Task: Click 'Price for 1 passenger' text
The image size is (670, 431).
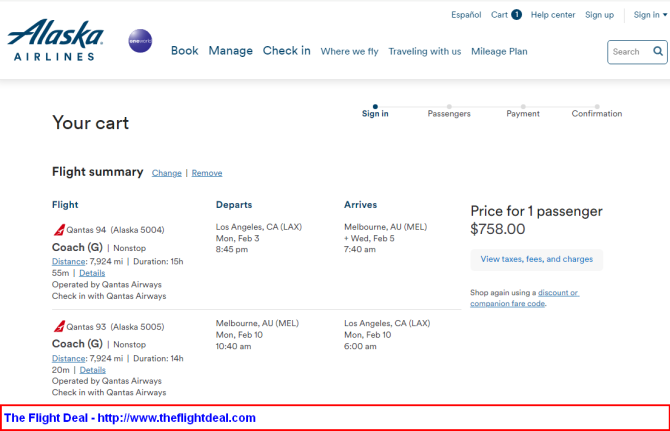Action: (536, 211)
